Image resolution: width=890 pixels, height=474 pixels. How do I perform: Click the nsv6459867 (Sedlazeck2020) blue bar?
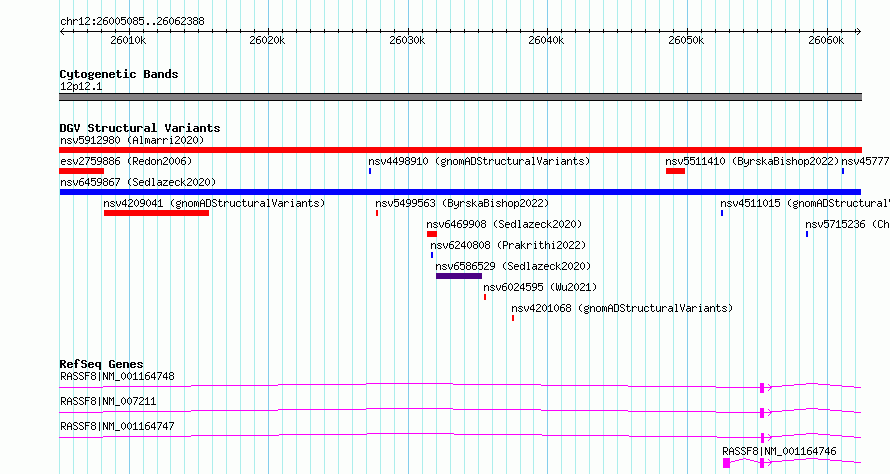[x=460, y=192]
